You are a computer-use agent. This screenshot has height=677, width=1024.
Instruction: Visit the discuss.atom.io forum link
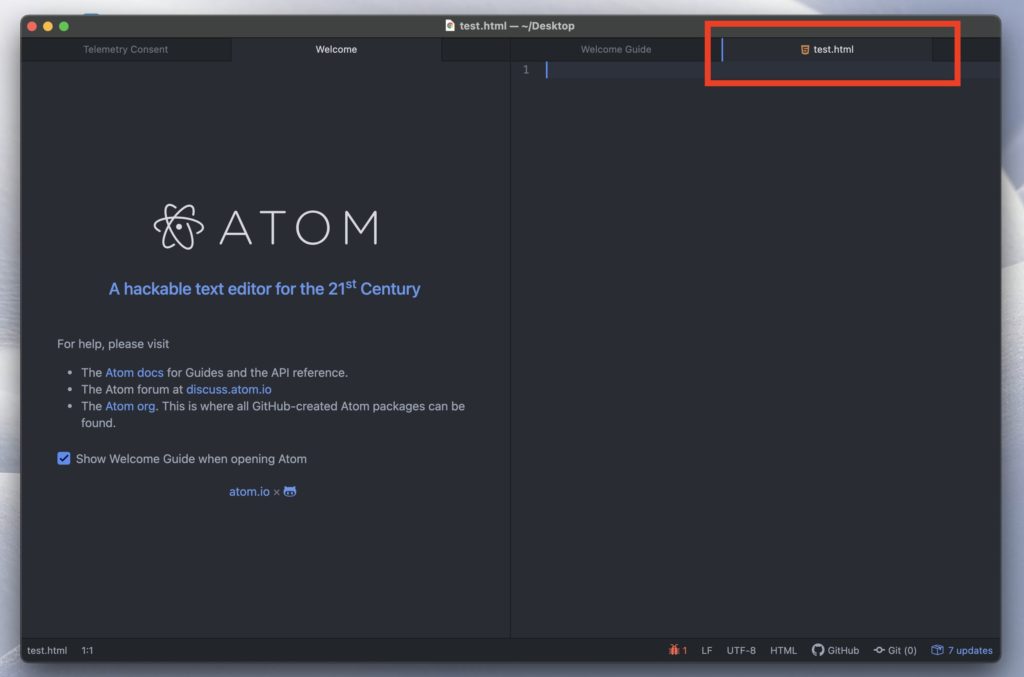pos(229,390)
